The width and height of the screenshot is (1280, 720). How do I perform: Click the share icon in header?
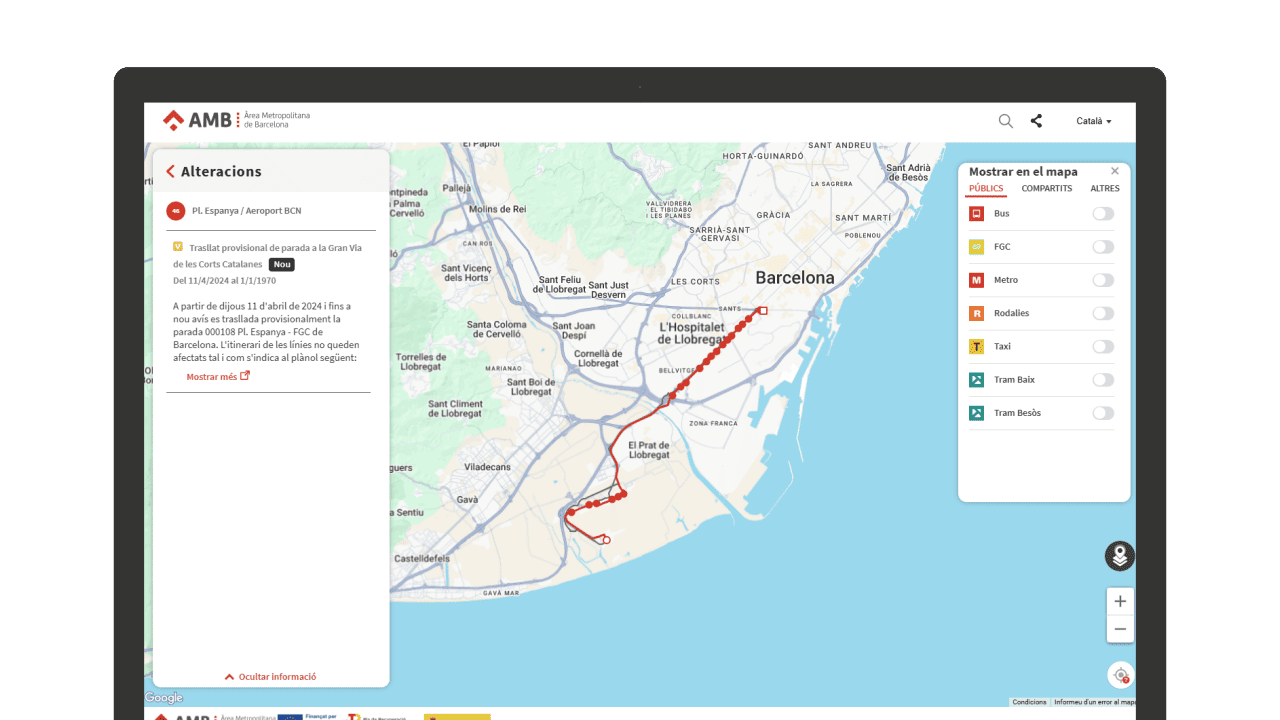tap(1036, 121)
